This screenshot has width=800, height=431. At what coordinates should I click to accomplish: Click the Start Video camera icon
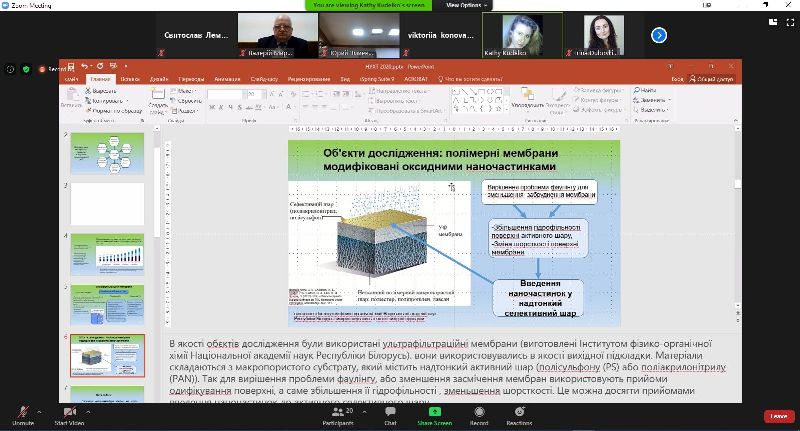coord(69,411)
